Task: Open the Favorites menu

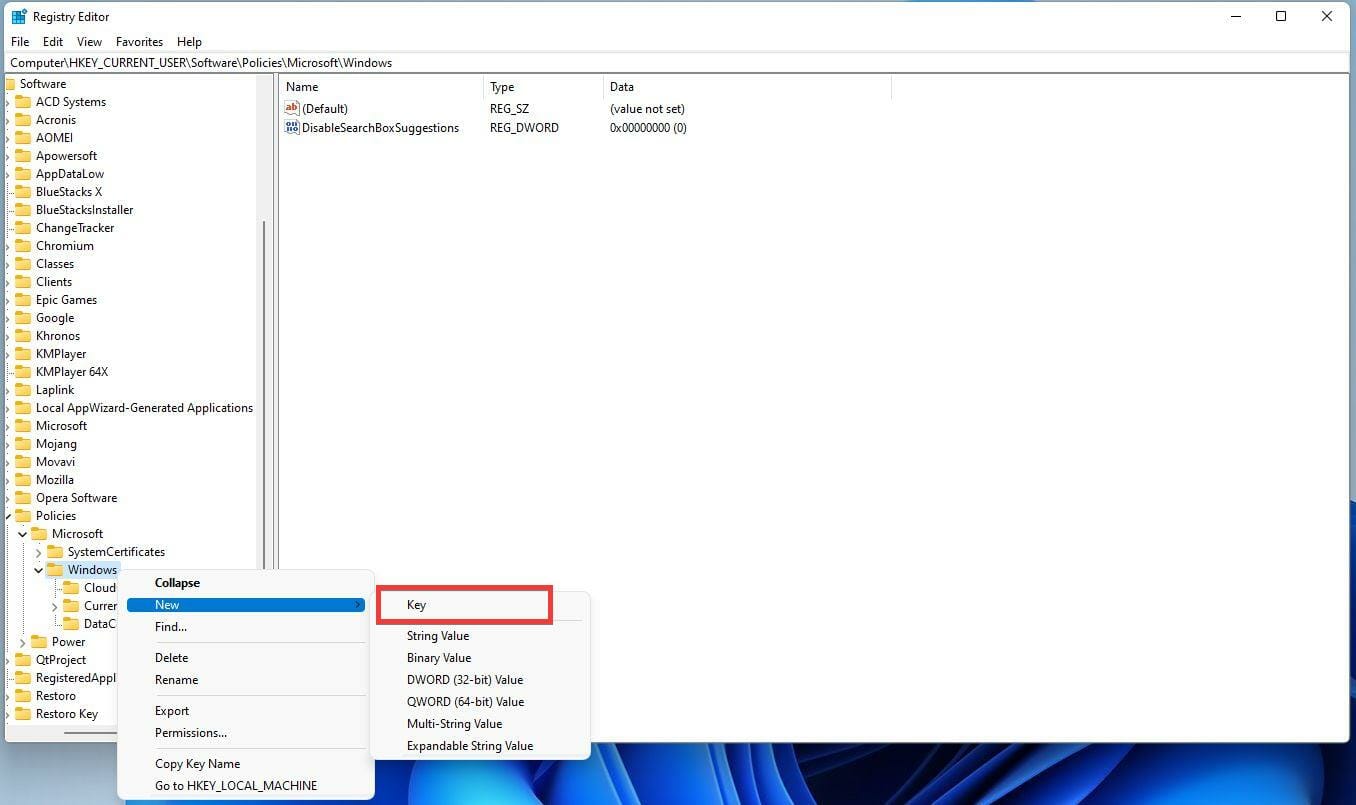Action: [139, 41]
